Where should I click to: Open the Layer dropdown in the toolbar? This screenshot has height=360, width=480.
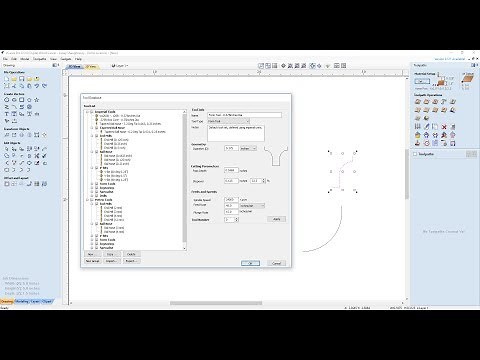click(x=120, y=66)
